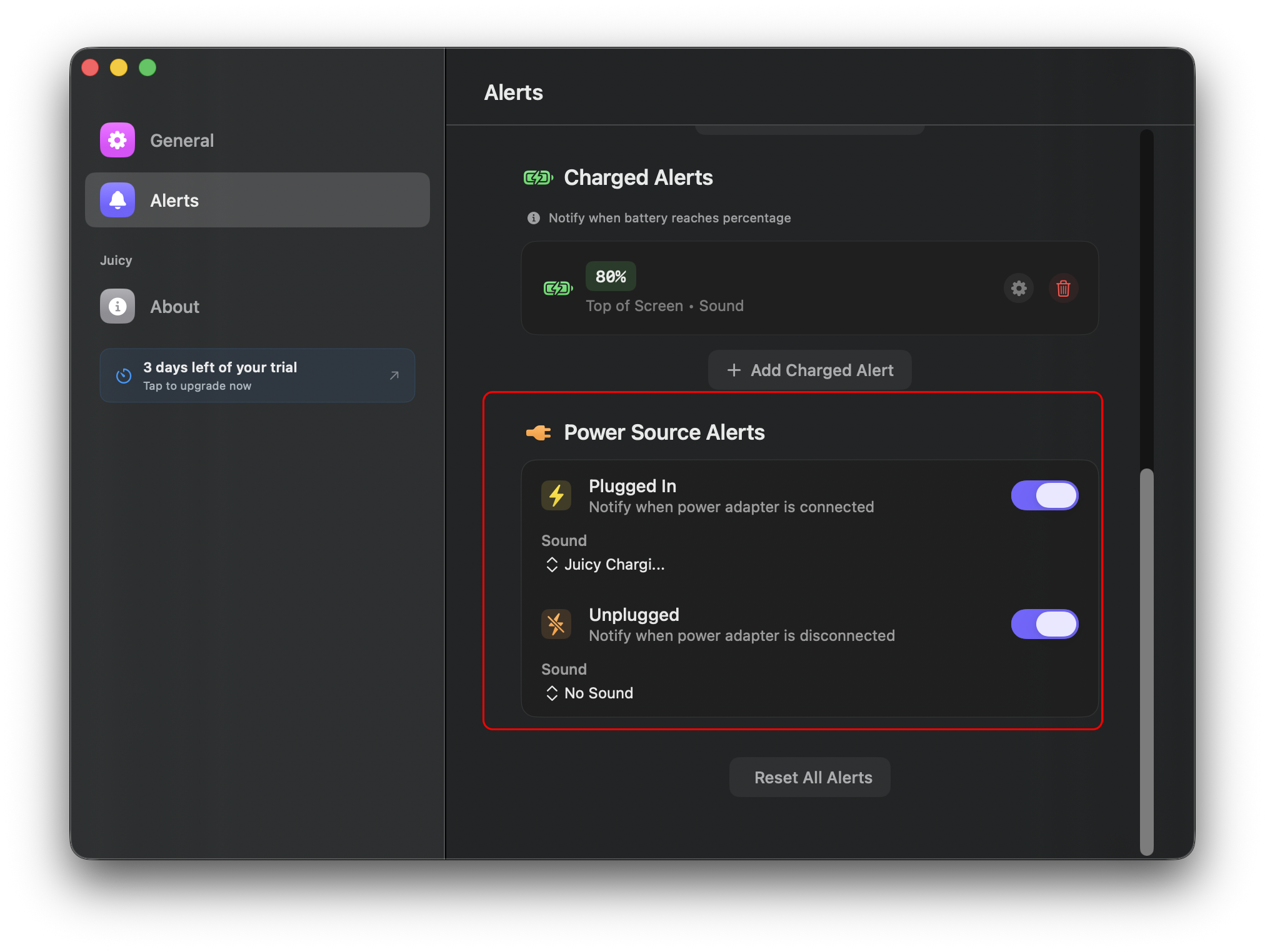Image resolution: width=1265 pixels, height=952 pixels.
Task: Disable the Plugged In notification toggle
Action: click(1044, 495)
